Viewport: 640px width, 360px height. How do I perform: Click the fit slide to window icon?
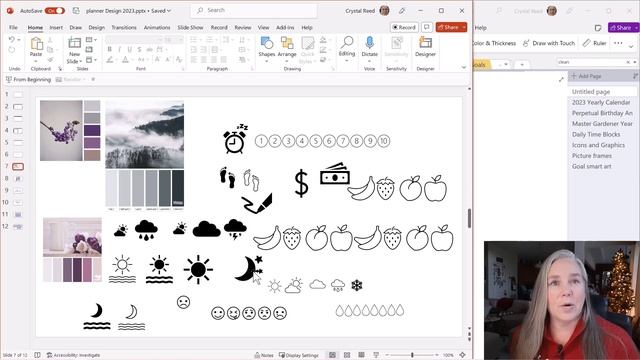click(x=462, y=355)
